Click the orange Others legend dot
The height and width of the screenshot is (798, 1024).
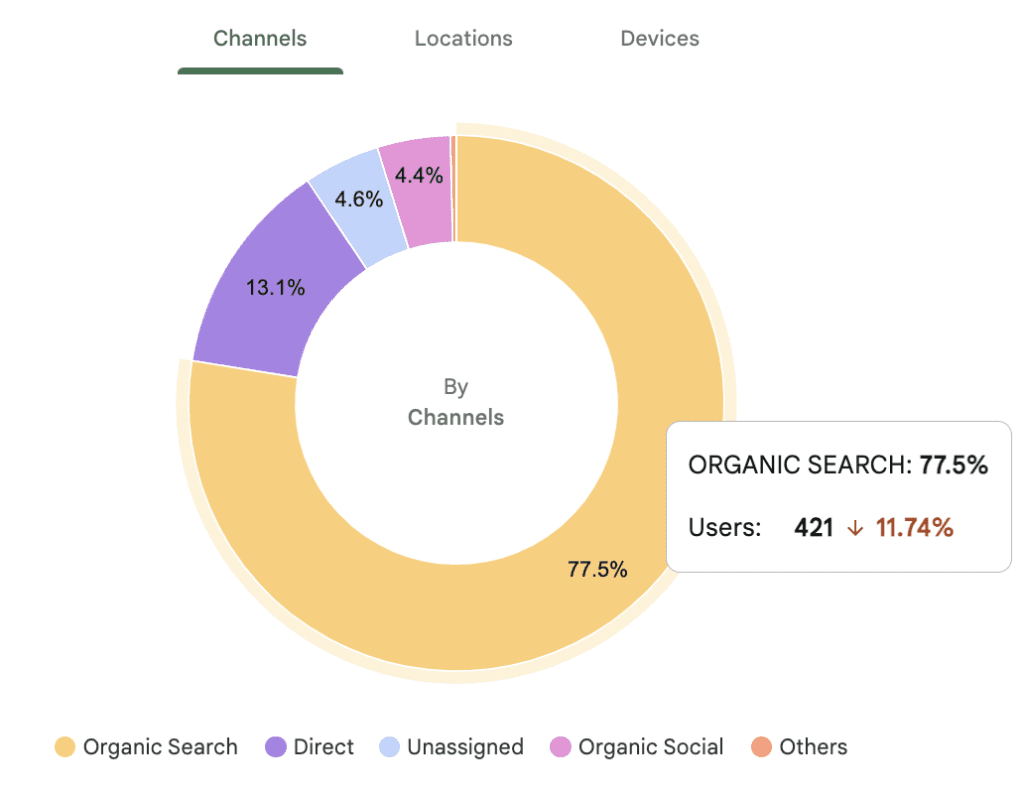click(x=761, y=747)
